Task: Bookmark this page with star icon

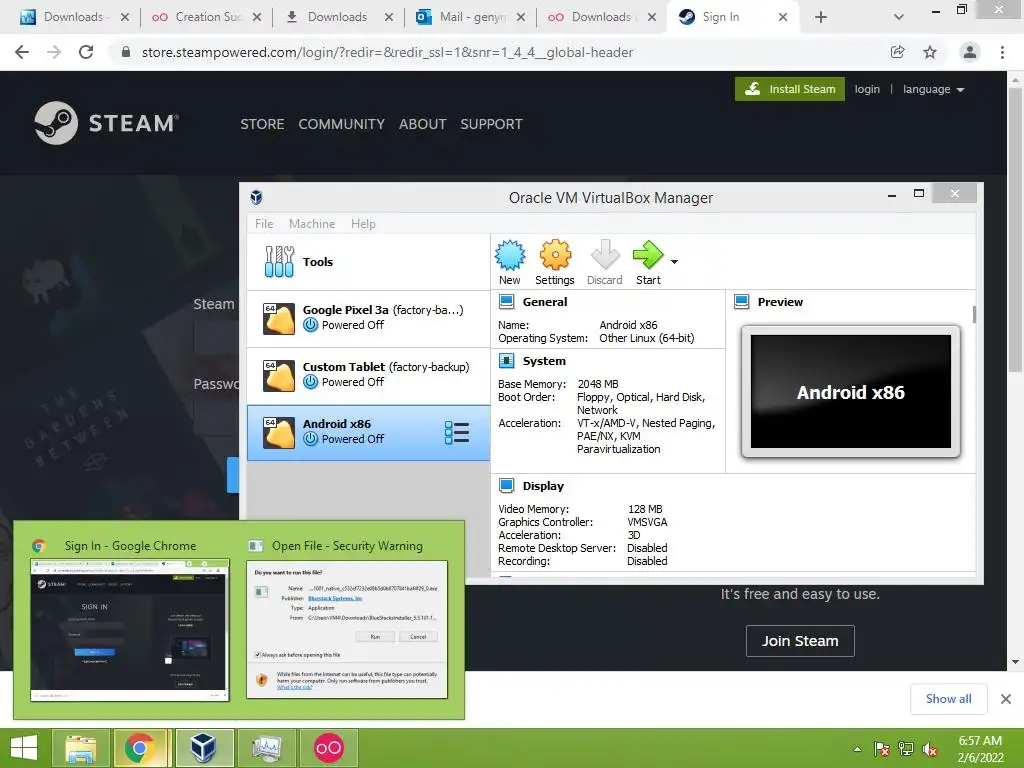Action: point(930,52)
